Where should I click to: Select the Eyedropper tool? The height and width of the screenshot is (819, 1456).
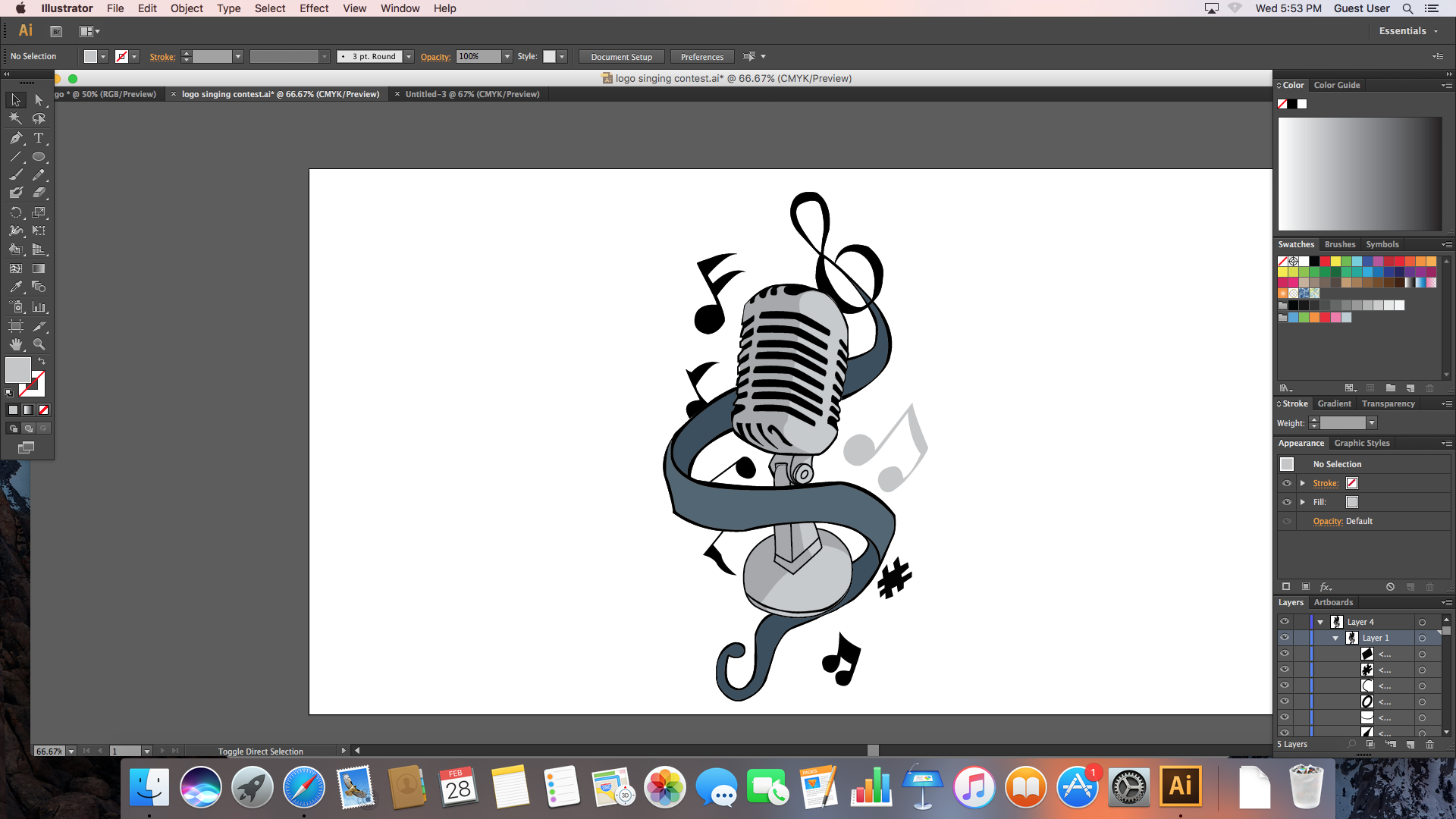[x=16, y=287]
